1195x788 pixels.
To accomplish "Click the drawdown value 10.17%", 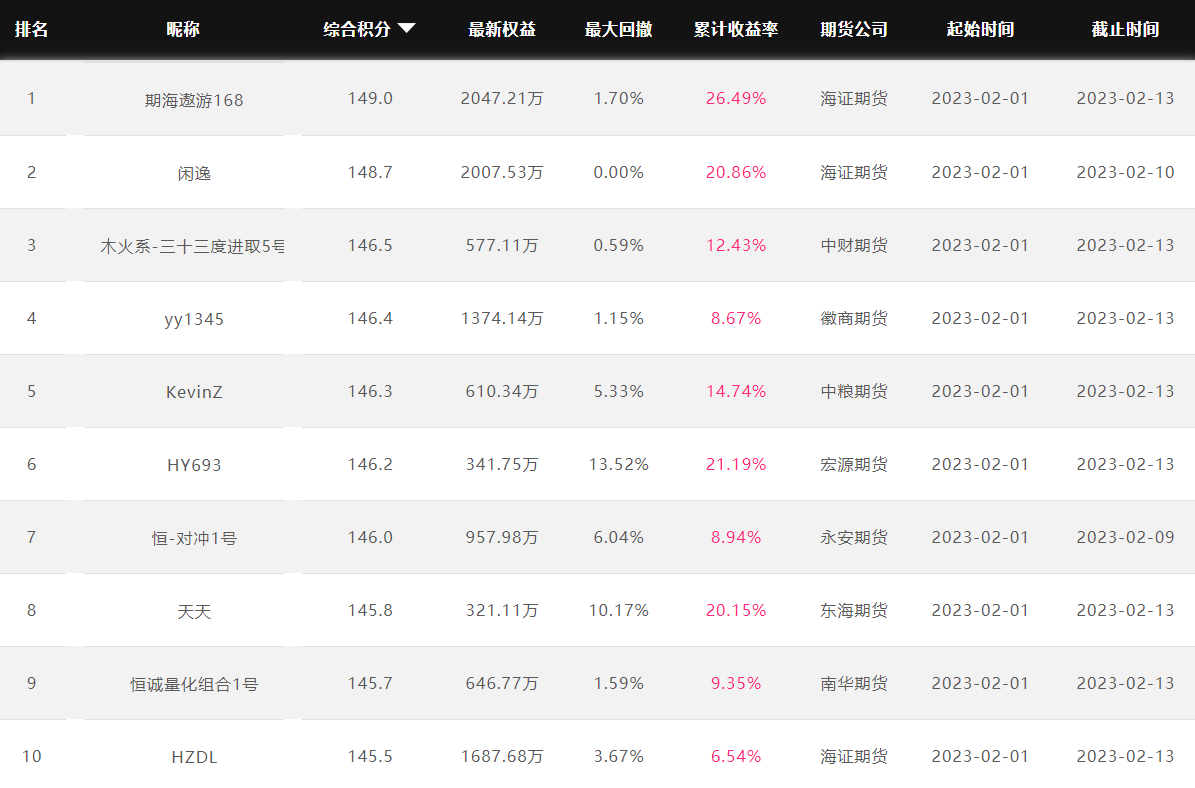I will [x=619, y=610].
